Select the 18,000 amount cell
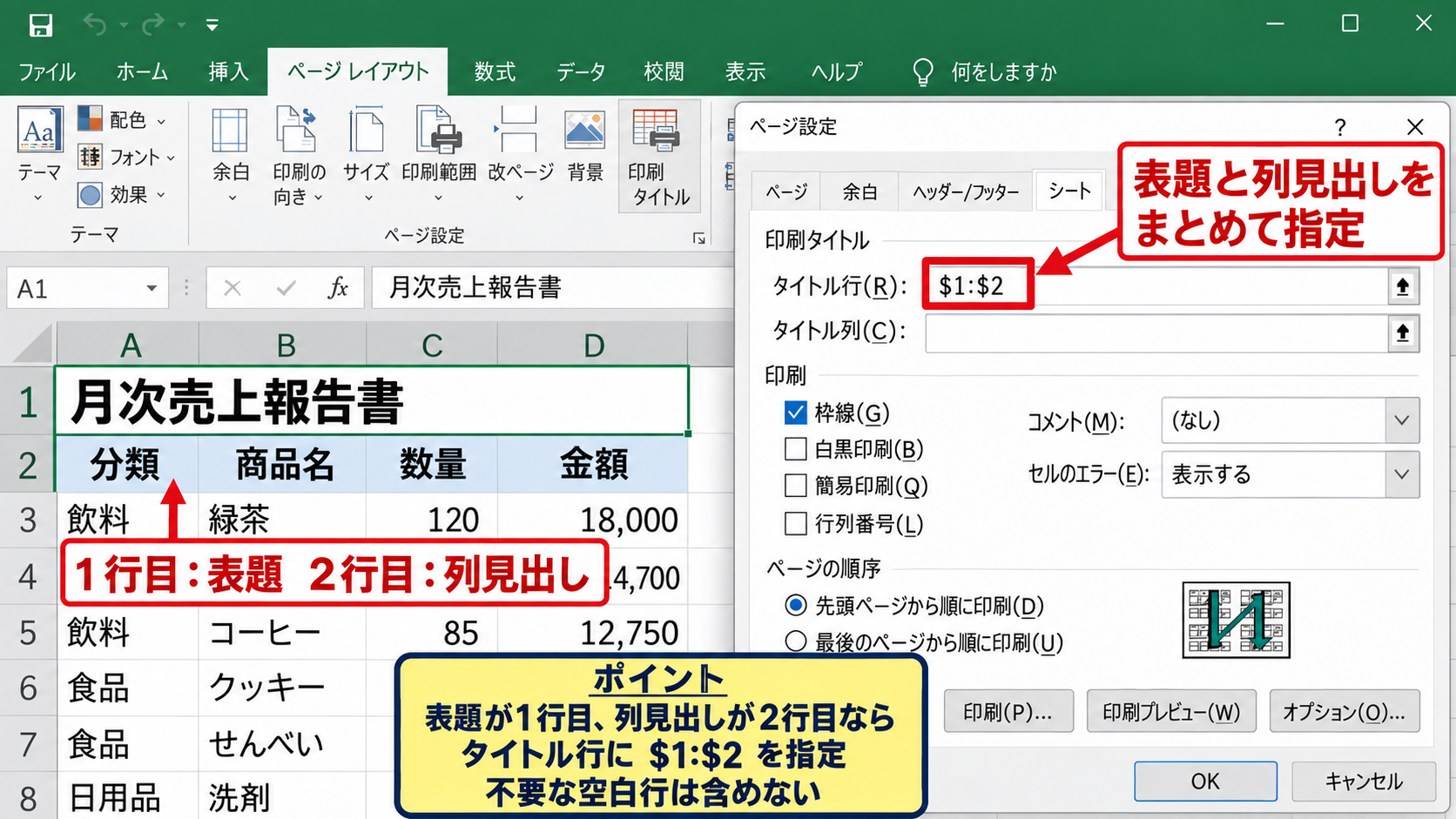This screenshot has width=1456, height=819. [x=593, y=520]
